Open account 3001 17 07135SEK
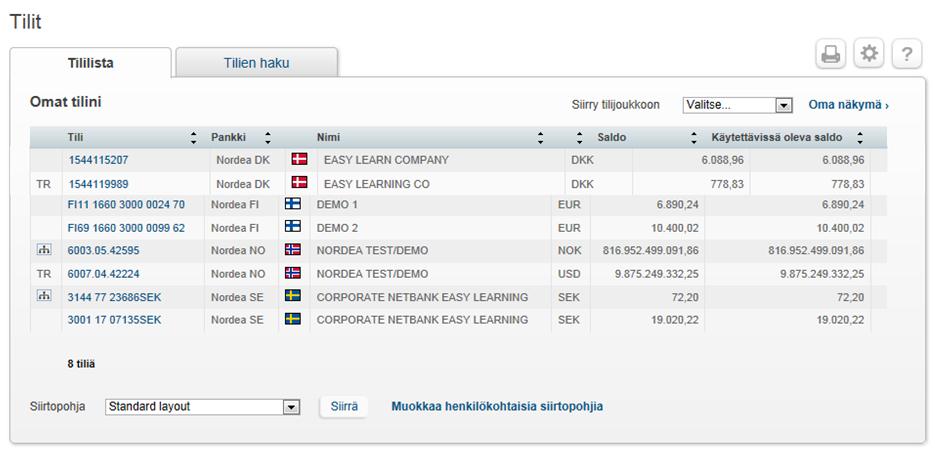935x454 pixels. pyautogui.click(x=114, y=320)
